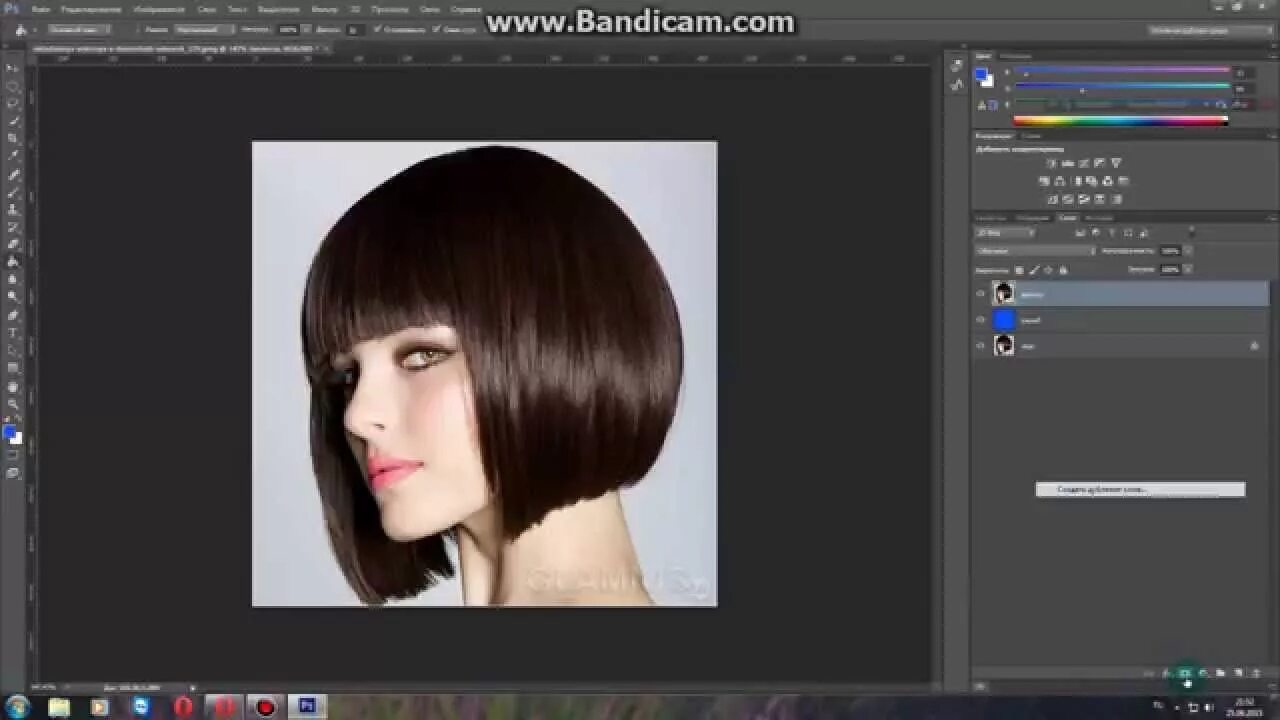The height and width of the screenshot is (720, 1280).
Task: Select the Move tool
Action: point(13,68)
